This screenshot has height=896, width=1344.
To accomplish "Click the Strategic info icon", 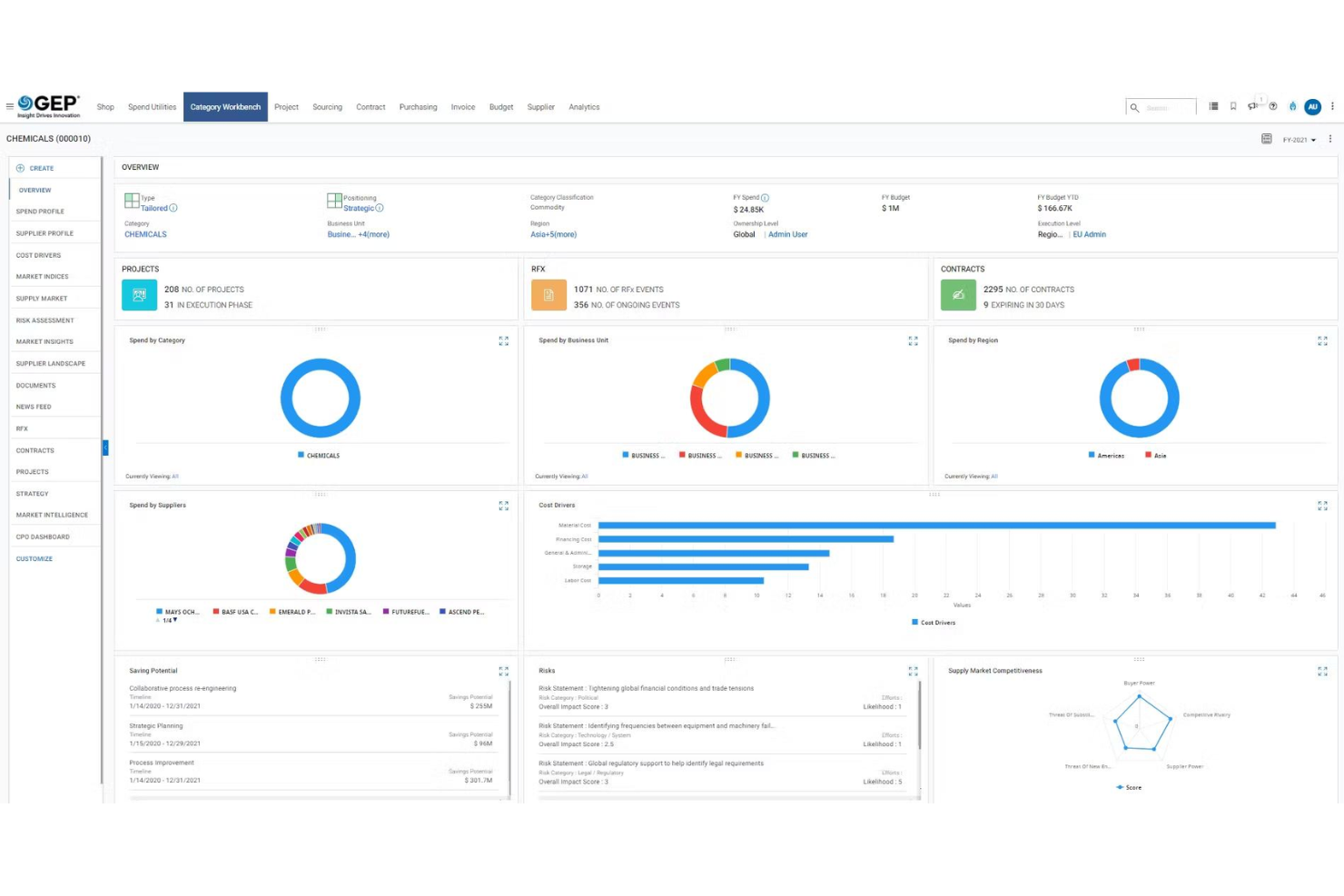I will (x=380, y=208).
